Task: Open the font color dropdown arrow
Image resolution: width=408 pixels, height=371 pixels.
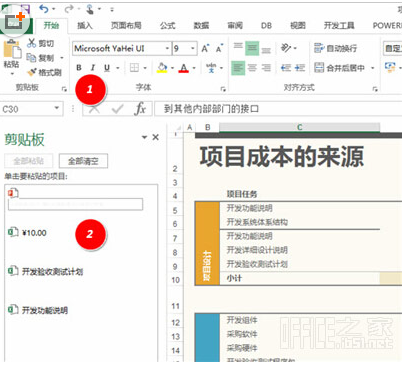Action: pos(194,68)
